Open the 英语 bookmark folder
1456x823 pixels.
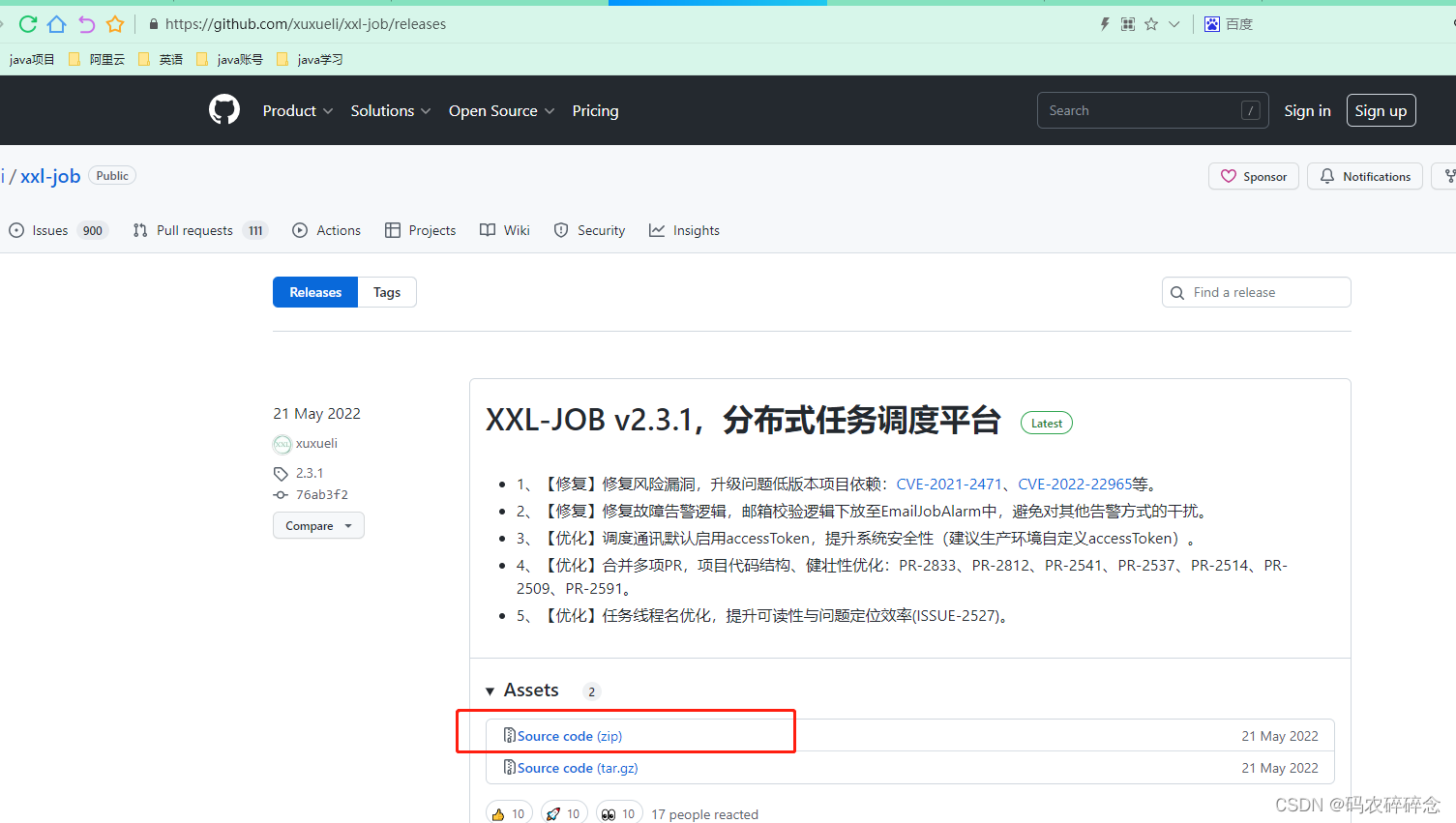click(161, 59)
